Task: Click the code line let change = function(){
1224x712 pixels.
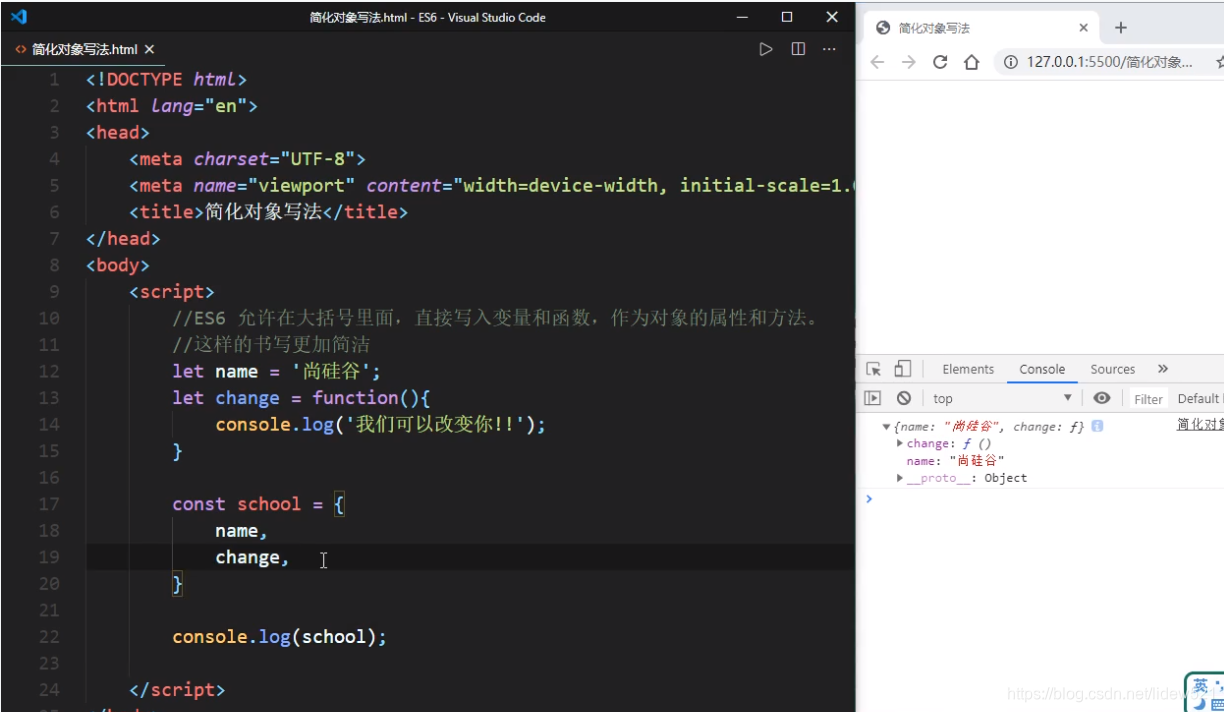Action: pos(301,398)
